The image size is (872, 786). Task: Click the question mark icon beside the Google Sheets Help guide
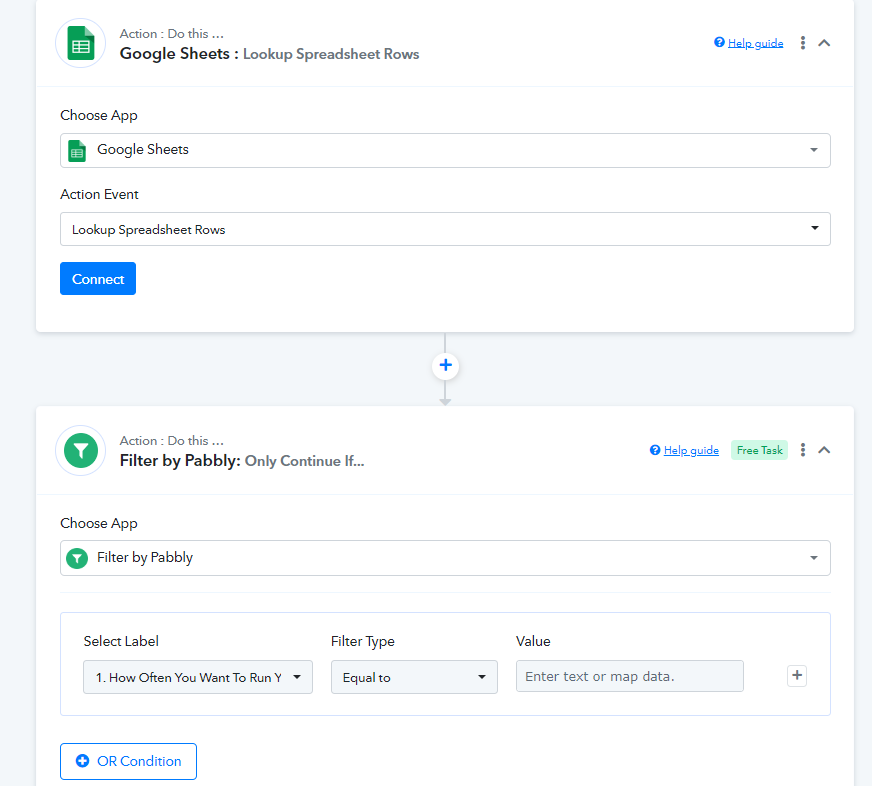[x=719, y=42]
